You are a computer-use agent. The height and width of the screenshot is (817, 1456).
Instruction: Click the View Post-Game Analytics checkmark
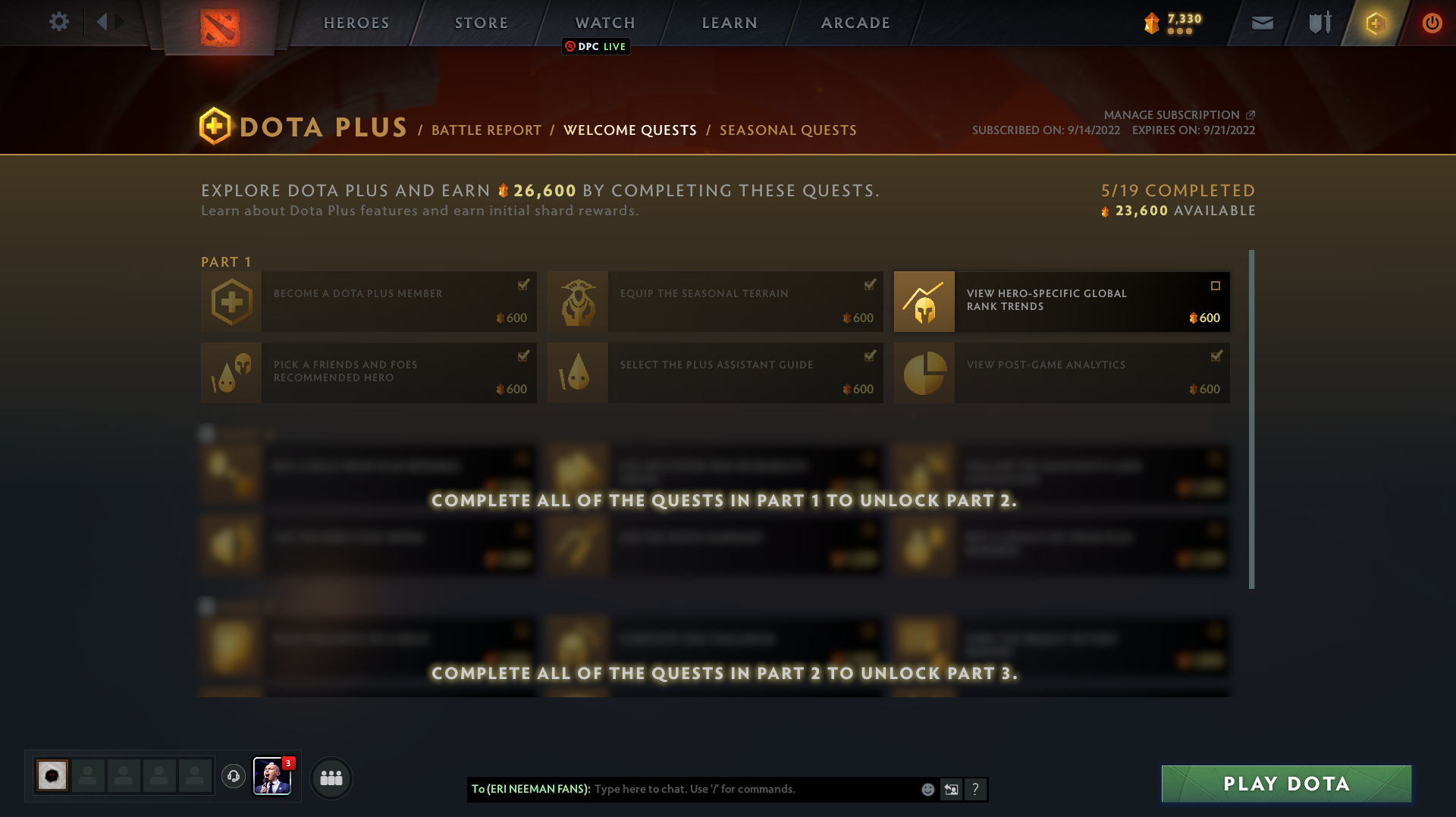pyautogui.click(x=1216, y=355)
